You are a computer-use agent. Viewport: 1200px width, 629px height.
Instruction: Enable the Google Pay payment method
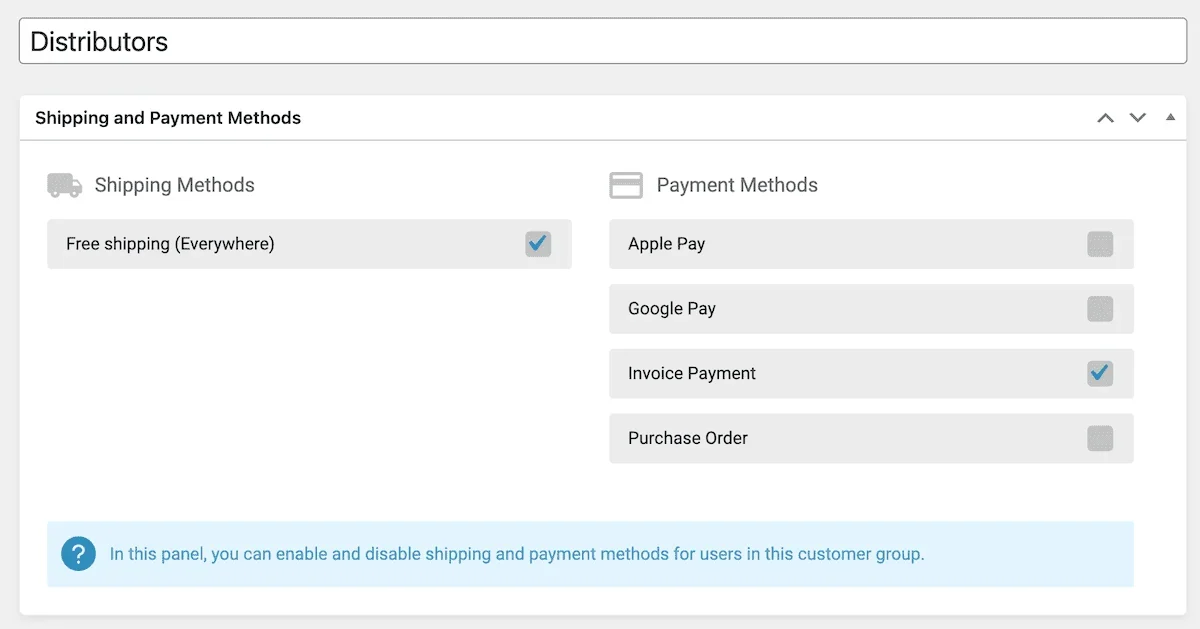tap(1100, 308)
